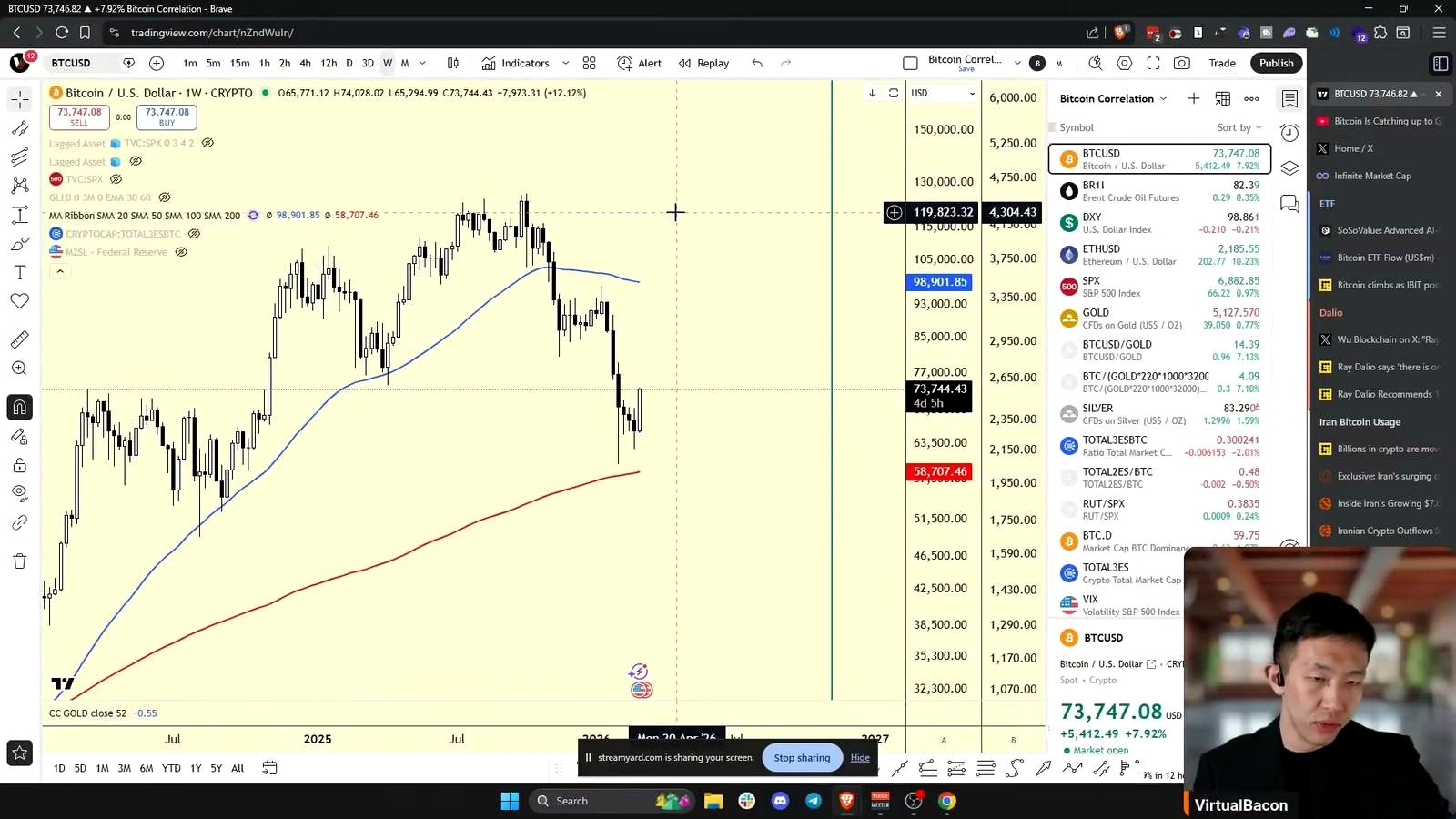This screenshot has height=819, width=1456.
Task: Undo the last chart action
Action: click(x=757, y=63)
